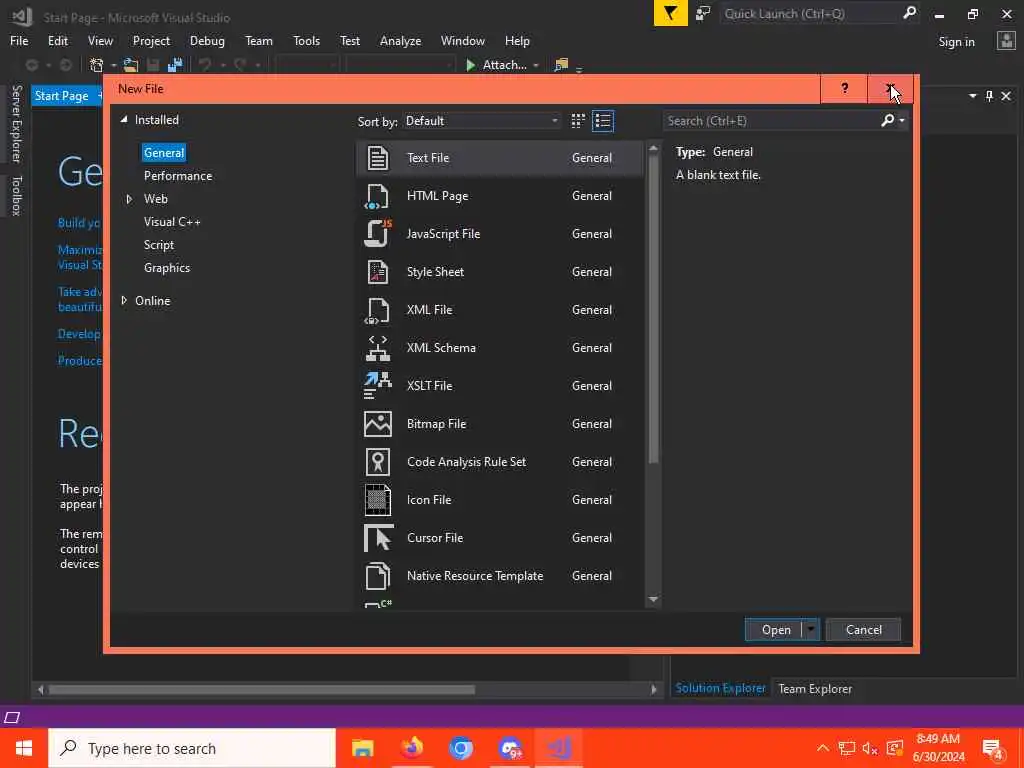Select the Text File icon
1024x768 pixels.
pos(377,158)
